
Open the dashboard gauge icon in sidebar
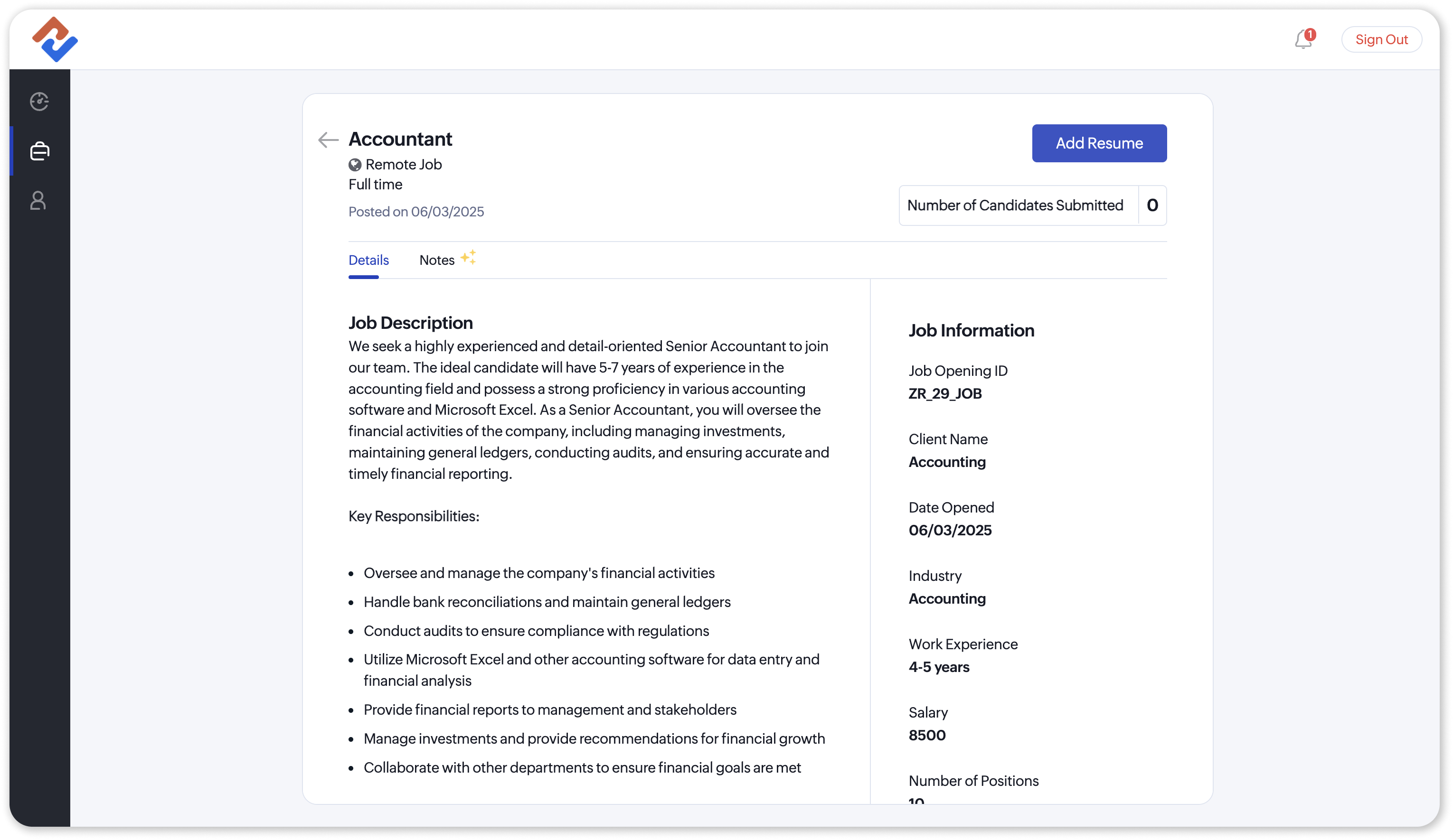click(39, 102)
